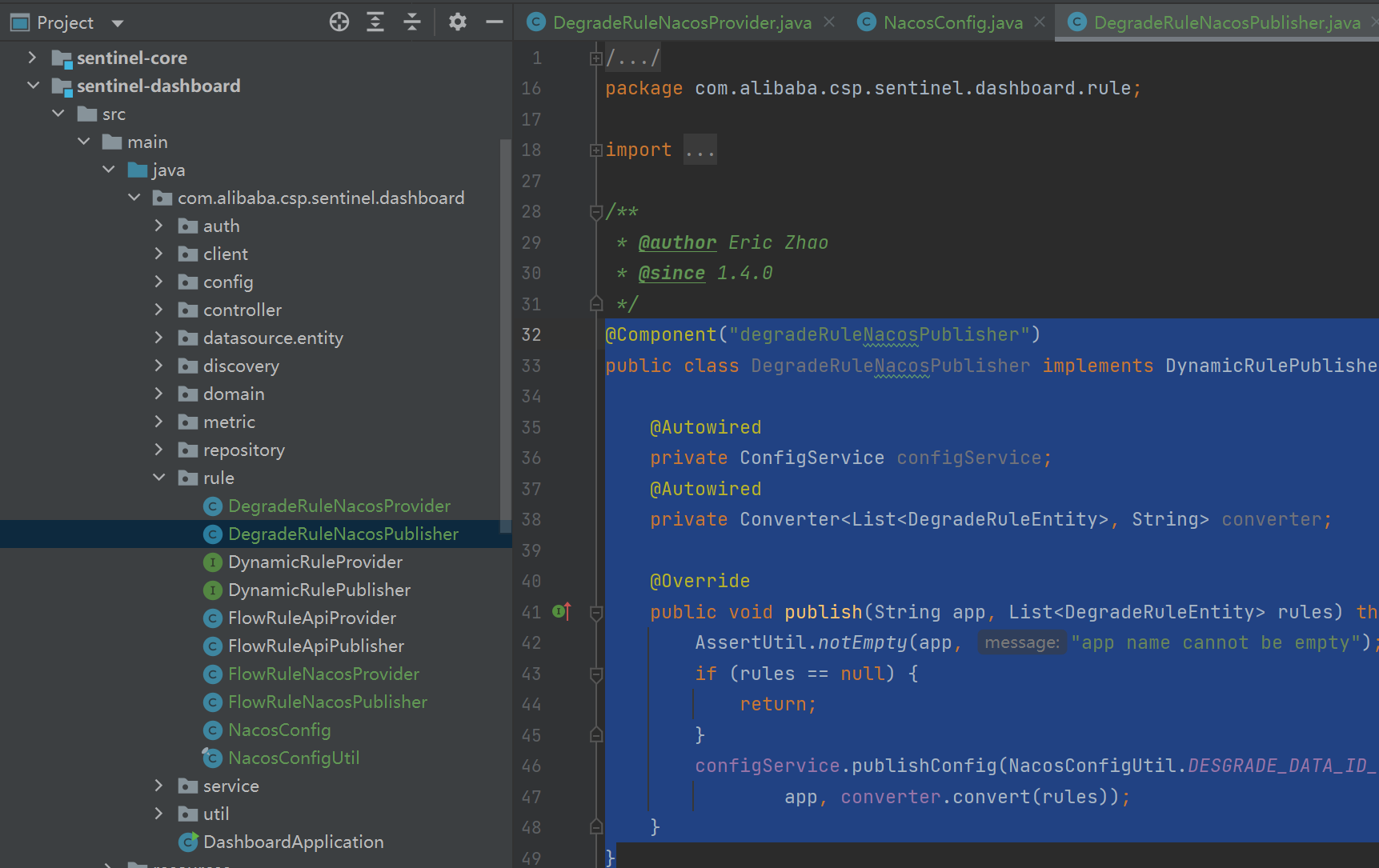1379x868 pixels.
Task: Expand the datasource.entity package
Action: click(158, 338)
